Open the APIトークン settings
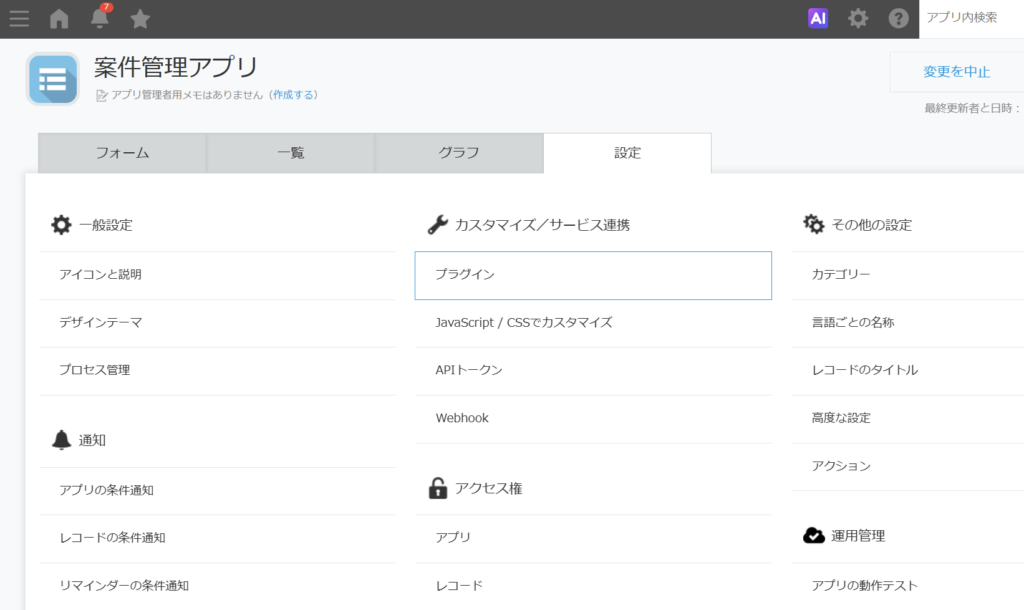 469,370
